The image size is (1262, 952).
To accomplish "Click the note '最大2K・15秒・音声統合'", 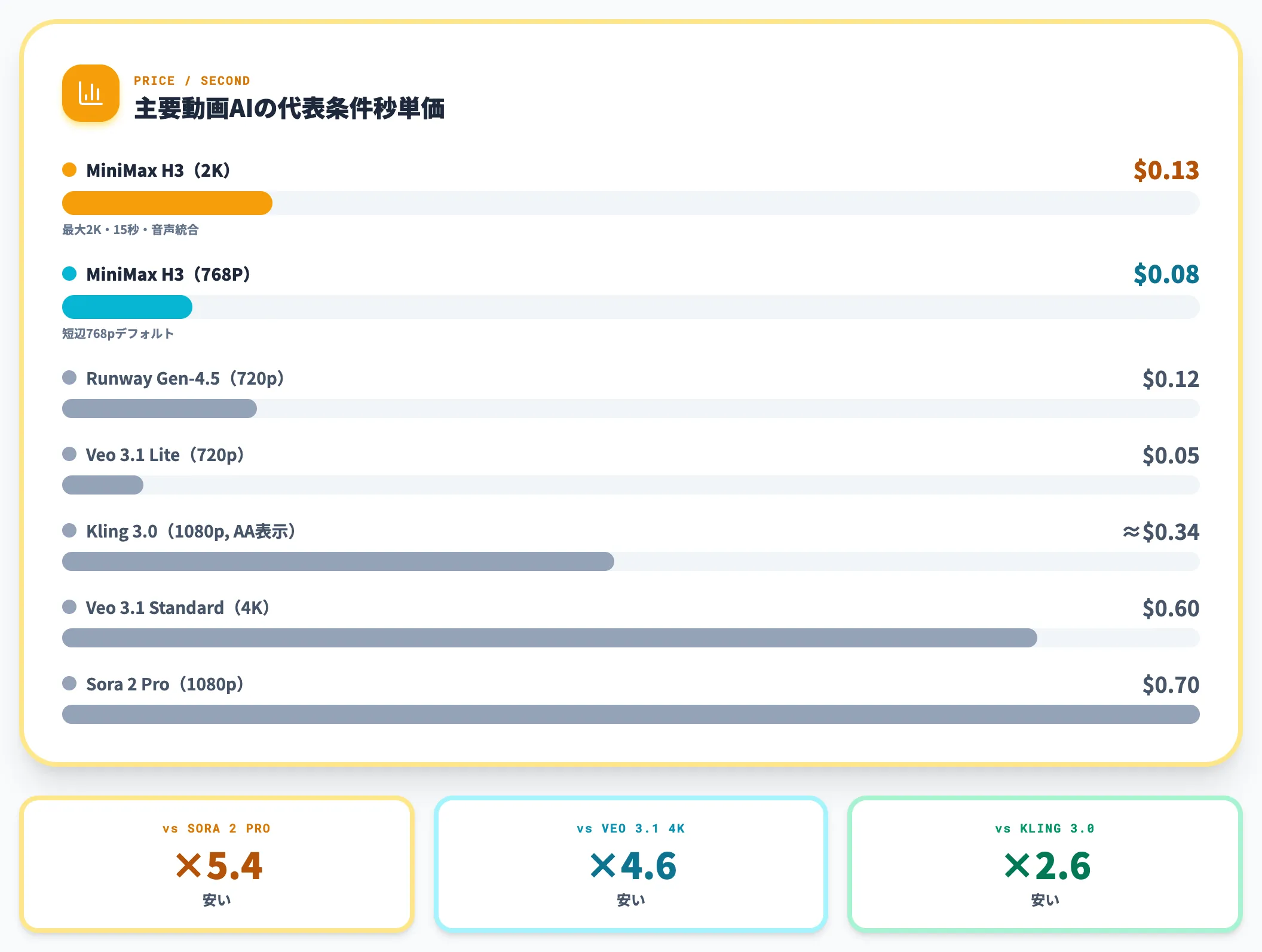I will [130, 230].
